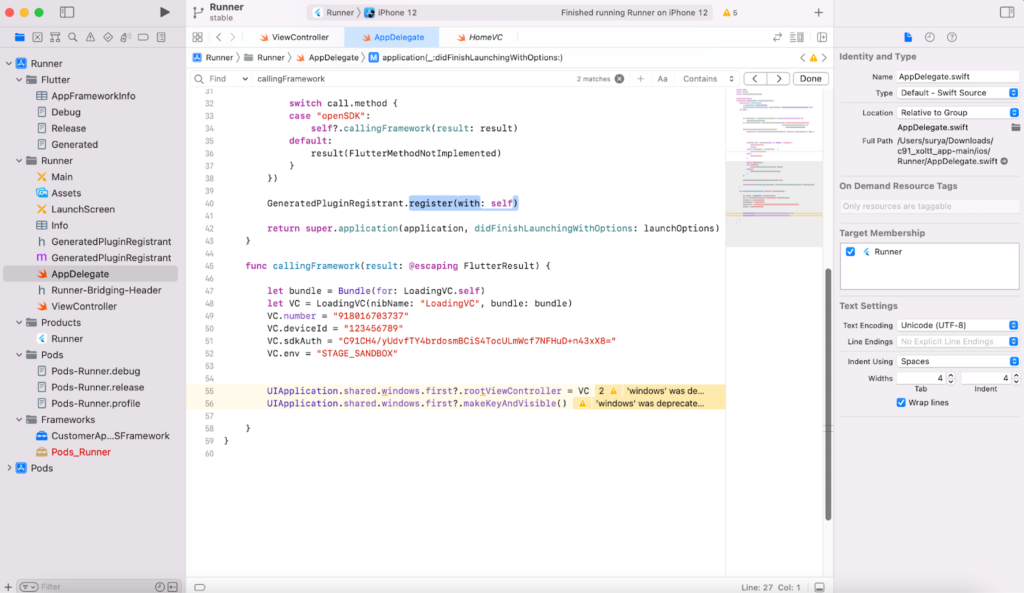This screenshot has width=1024, height=593.
Task: Open the History inspector clock icon
Action: point(929,37)
